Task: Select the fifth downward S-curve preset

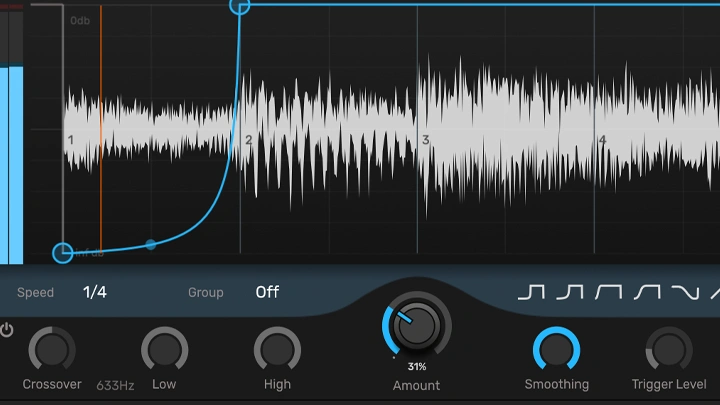Action: click(685, 292)
